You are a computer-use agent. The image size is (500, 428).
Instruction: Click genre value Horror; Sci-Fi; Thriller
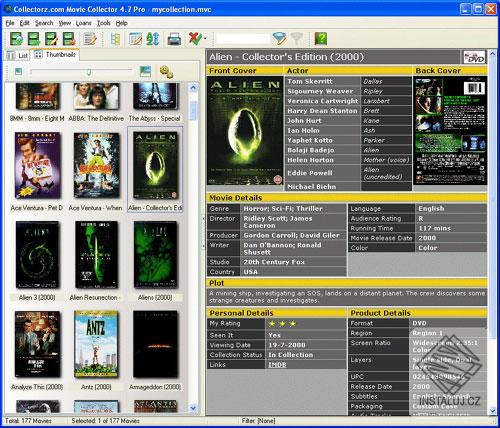point(283,209)
